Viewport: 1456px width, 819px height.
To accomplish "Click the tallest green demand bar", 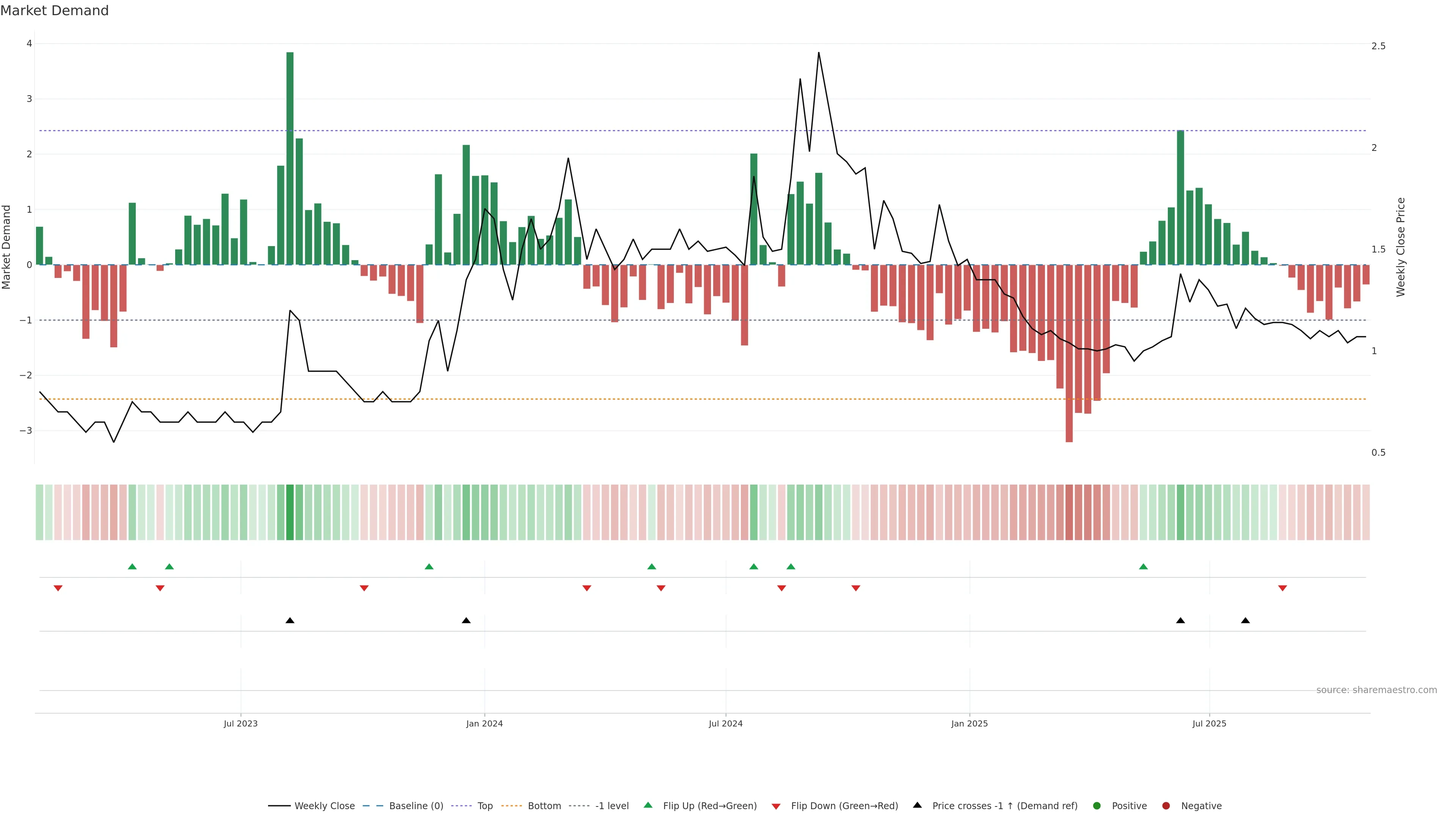I will coord(290,158).
